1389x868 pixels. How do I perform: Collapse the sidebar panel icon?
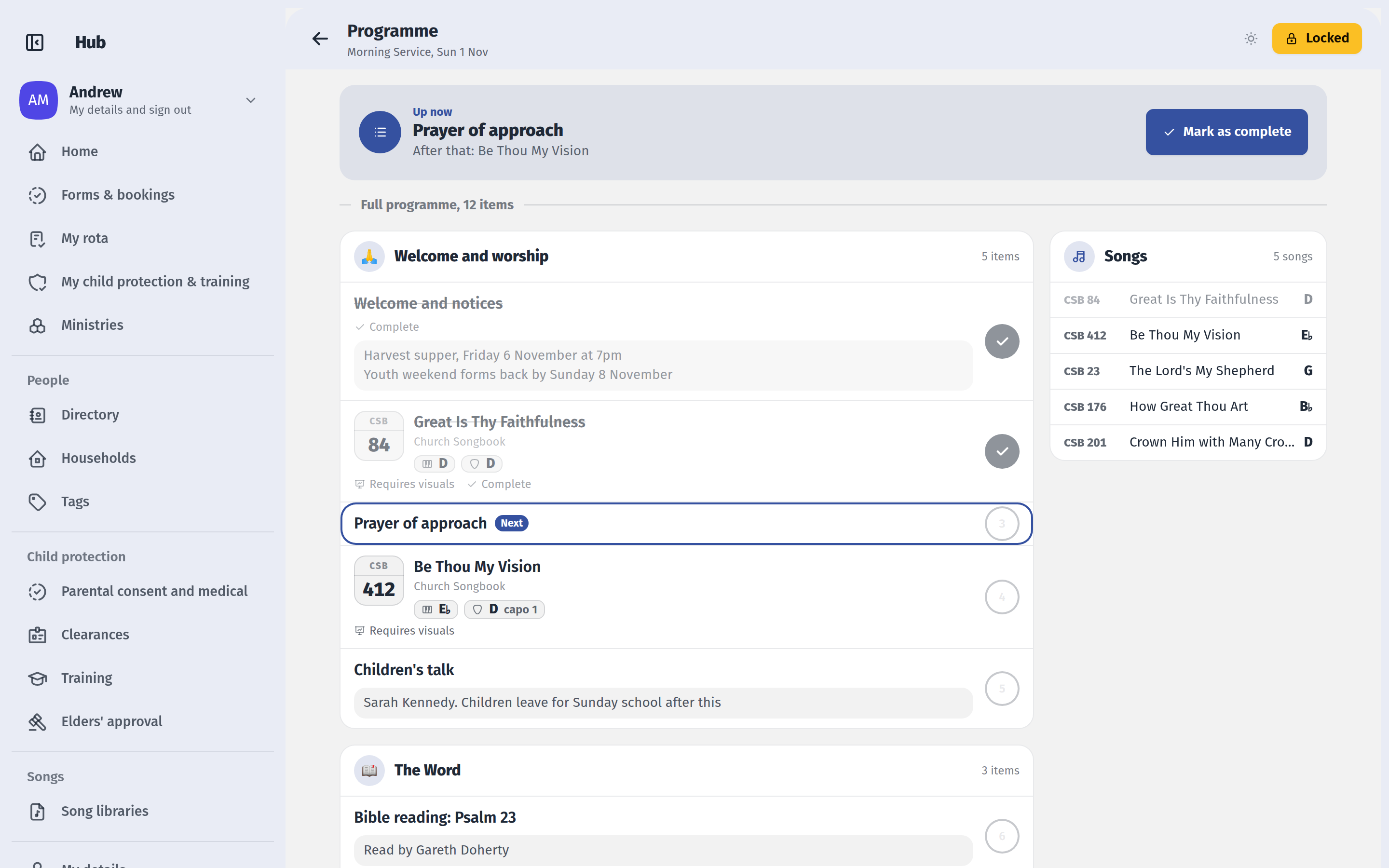35,42
